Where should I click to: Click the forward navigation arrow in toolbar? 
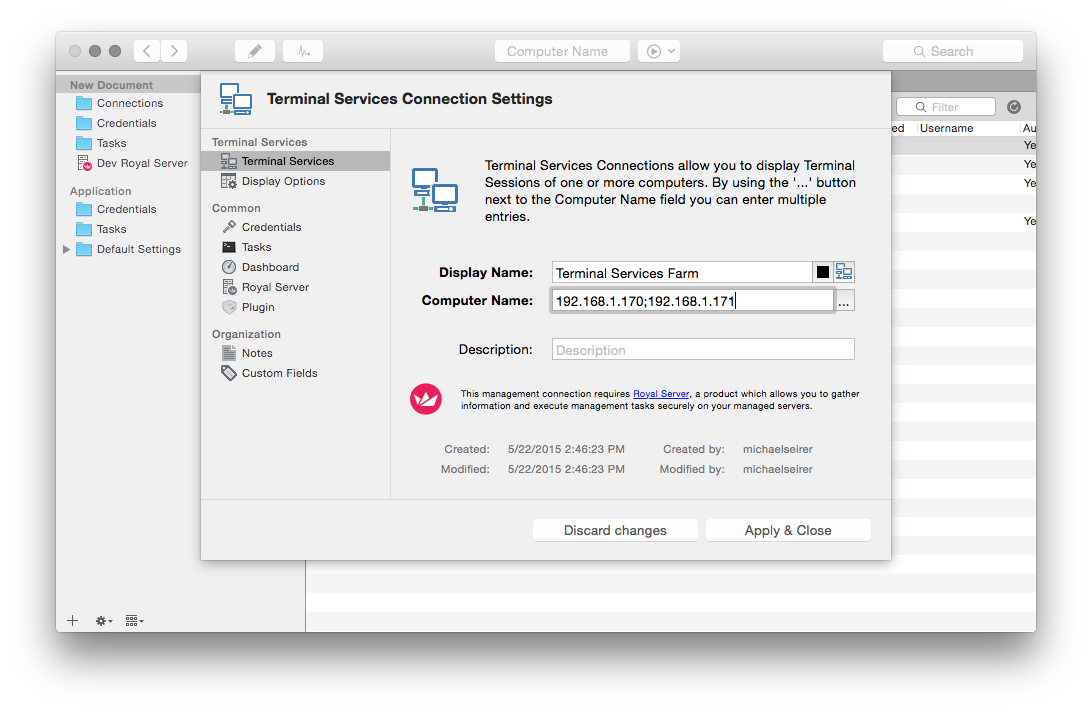[x=174, y=51]
